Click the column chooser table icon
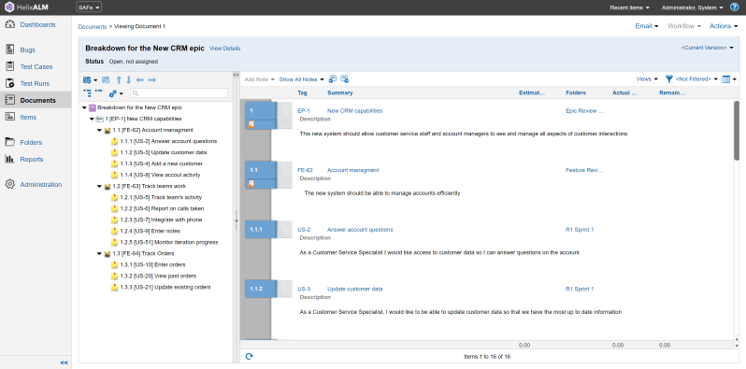The width and height of the screenshot is (746, 369). (x=726, y=79)
